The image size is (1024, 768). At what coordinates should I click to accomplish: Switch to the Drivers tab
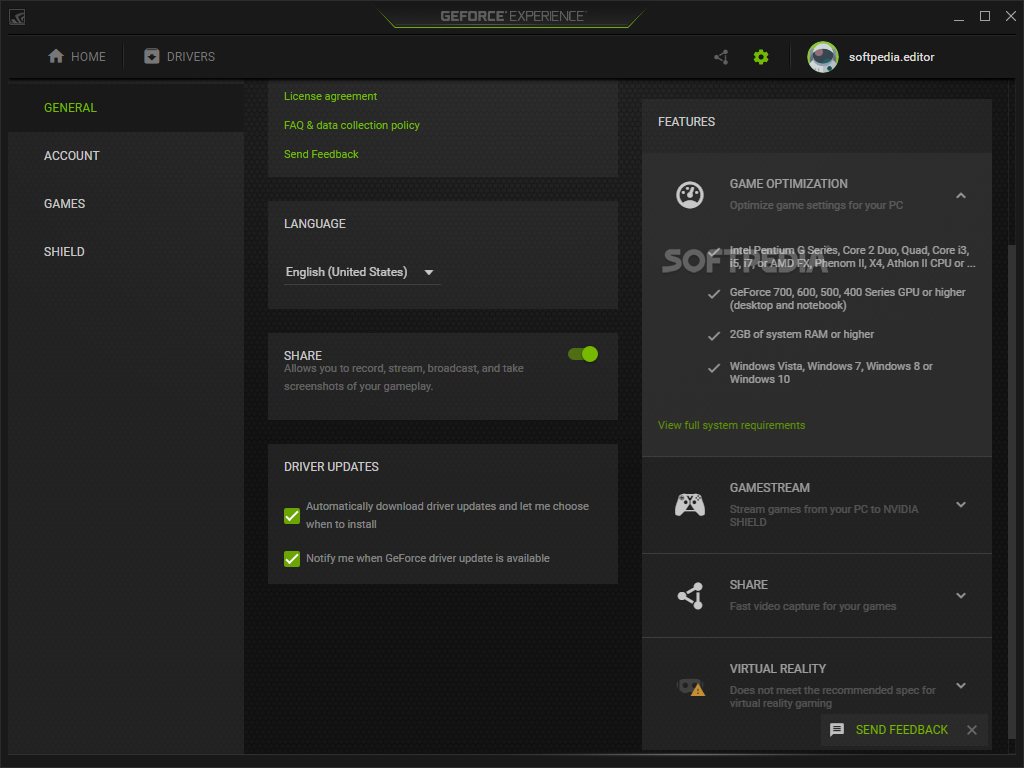tap(179, 57)
